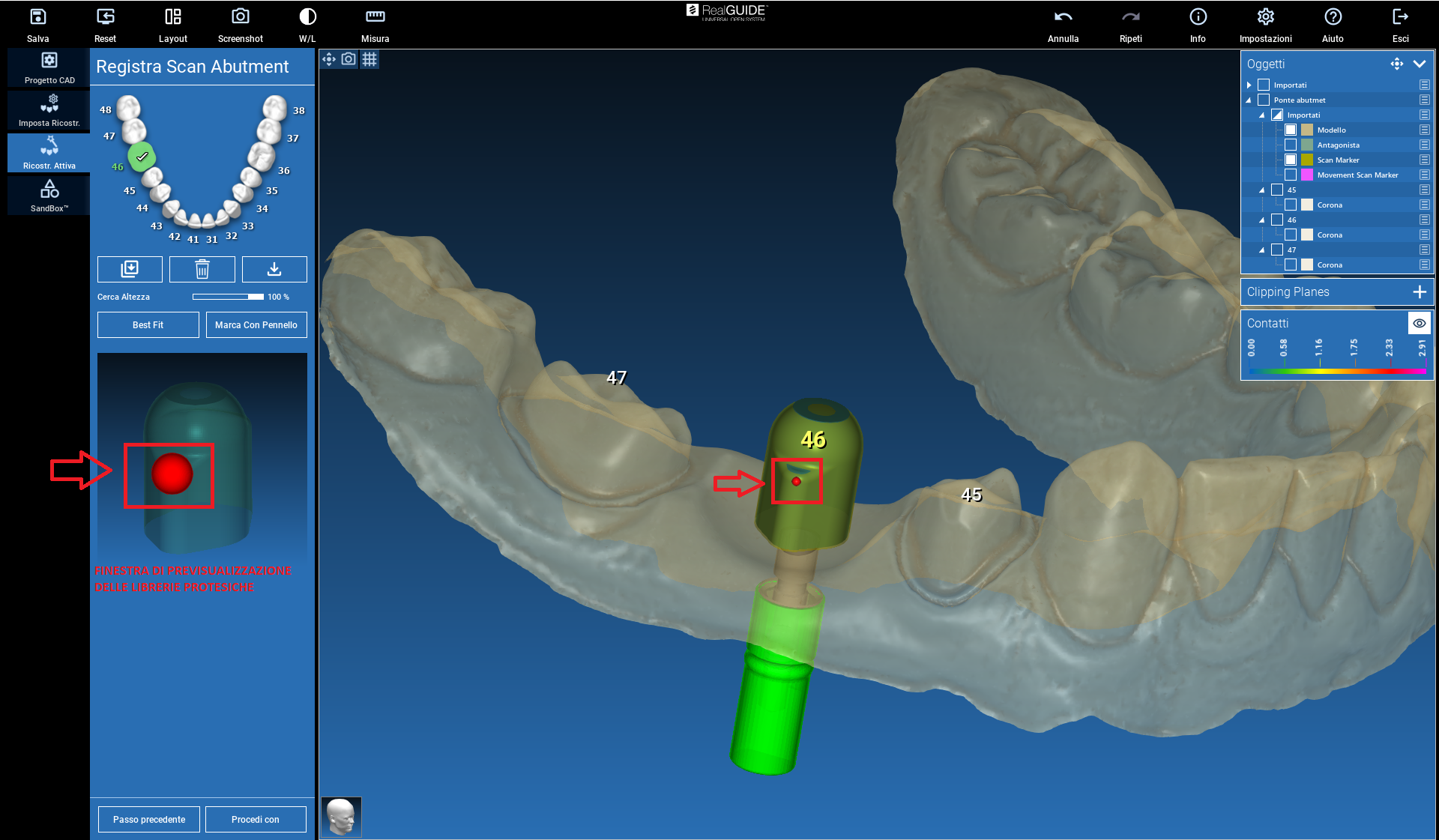Collapse the Ponte abutmet tree node
This screenshot has width=1439, height=840.
click(x=1249, y=100)
